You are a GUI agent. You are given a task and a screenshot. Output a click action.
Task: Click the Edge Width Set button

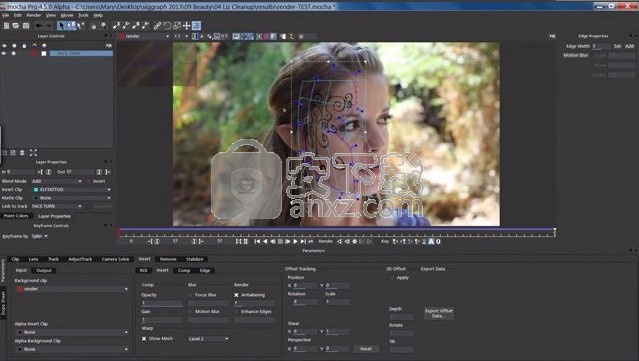pos(617,46)
